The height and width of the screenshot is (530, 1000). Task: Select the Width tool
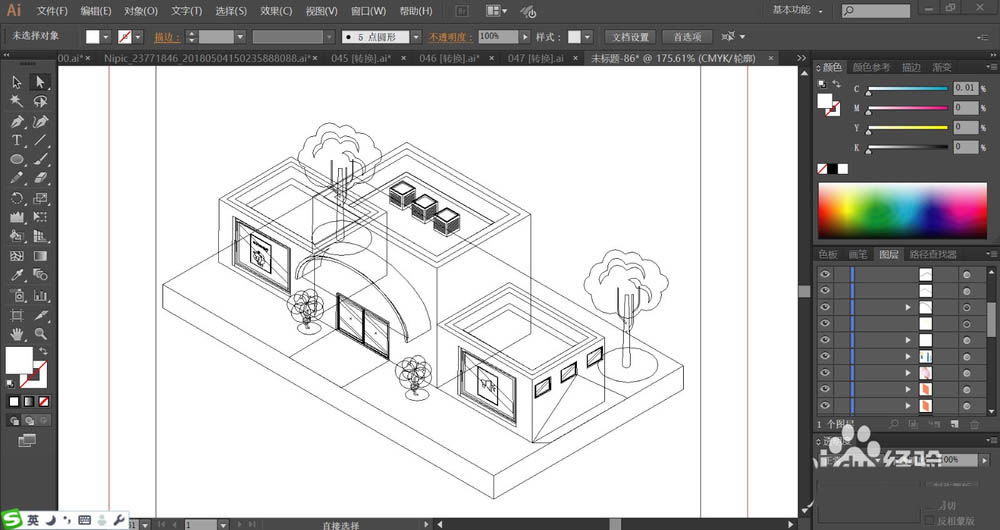point(17,217)
